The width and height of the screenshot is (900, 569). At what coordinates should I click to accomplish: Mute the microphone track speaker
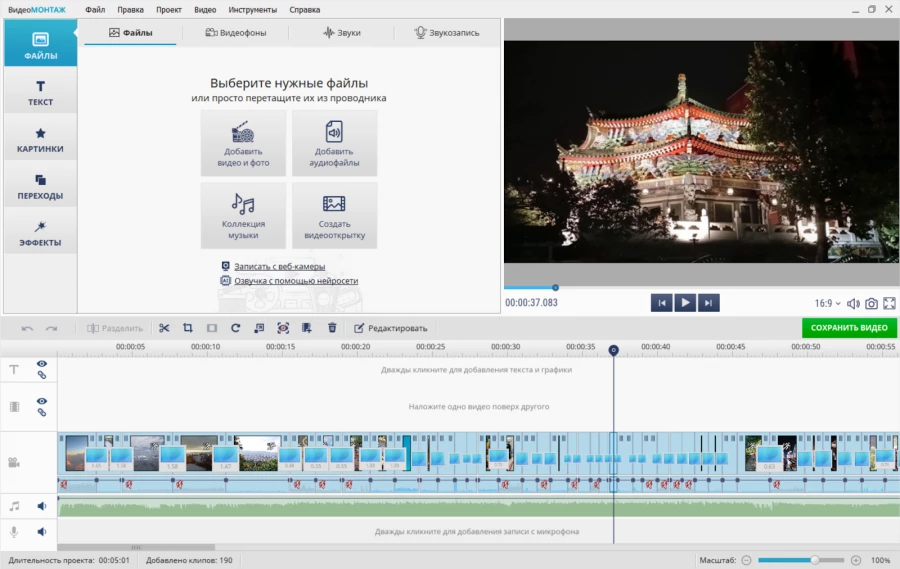(x=42, y=532)
